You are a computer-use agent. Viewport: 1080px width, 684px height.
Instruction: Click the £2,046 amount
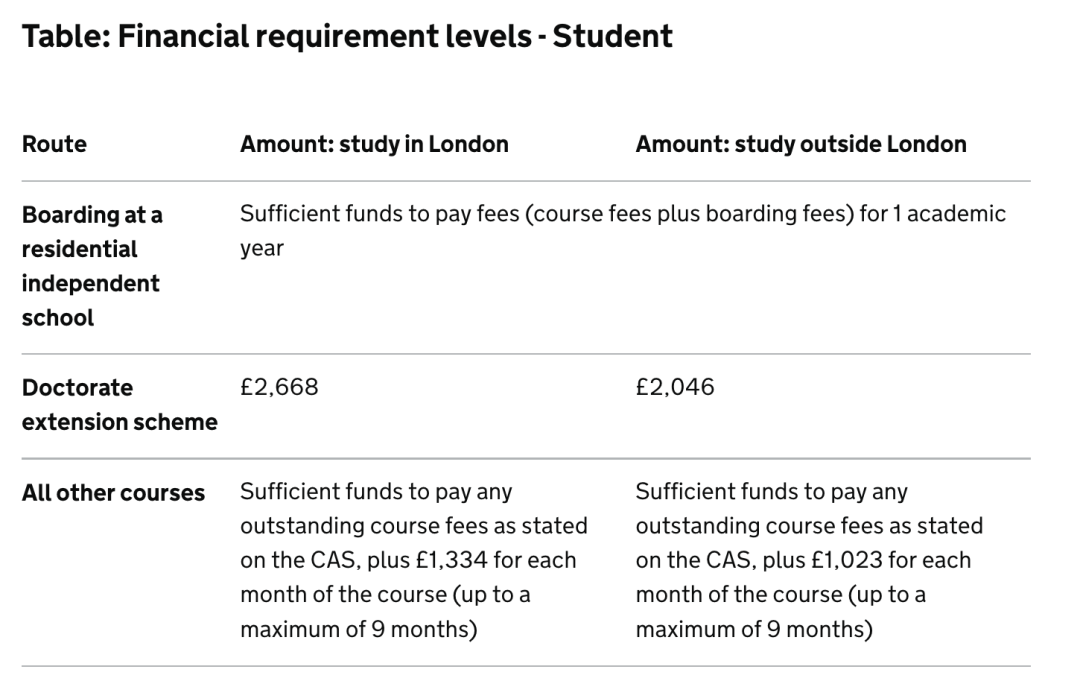[675, 387]
